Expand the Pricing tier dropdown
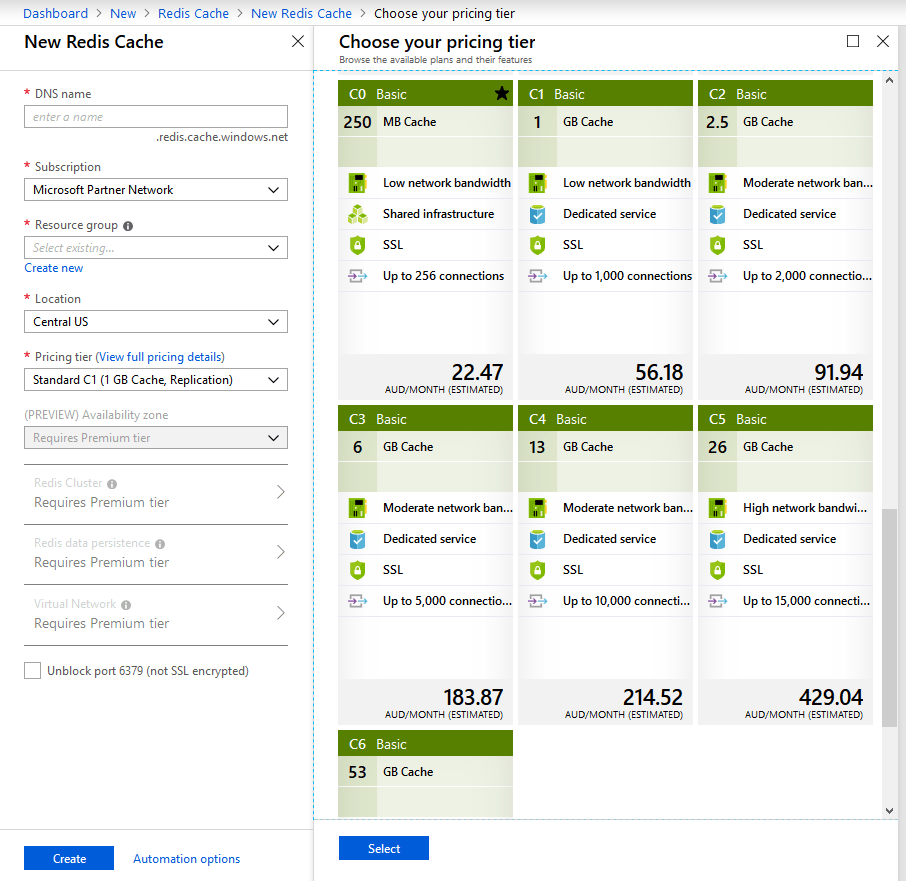The height and width of the screenshot is (881, 906). click(x=155, y=380)
